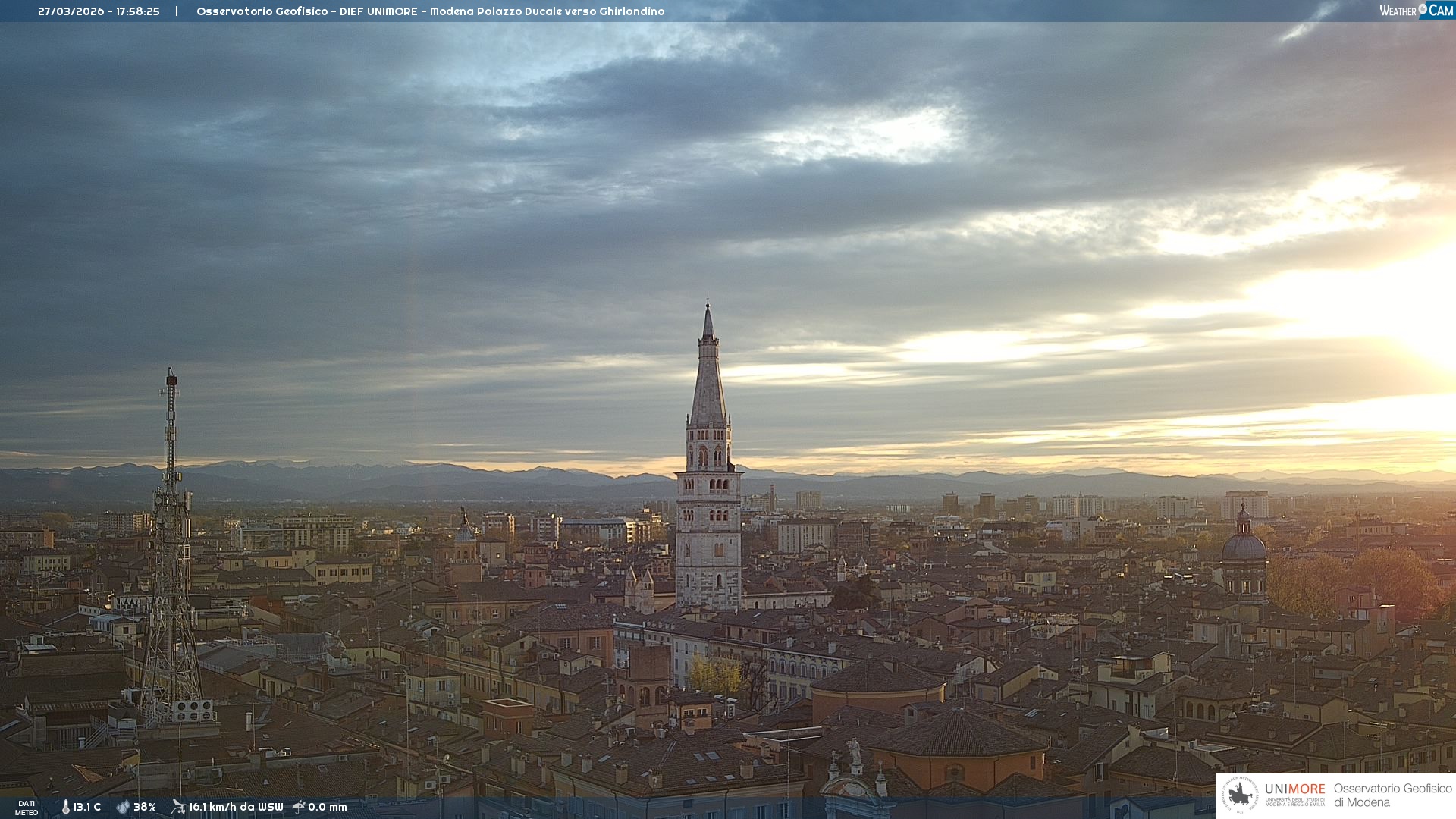Click the DATI METEO label
The image size is (1456, 819).
(x=27, y=808)
